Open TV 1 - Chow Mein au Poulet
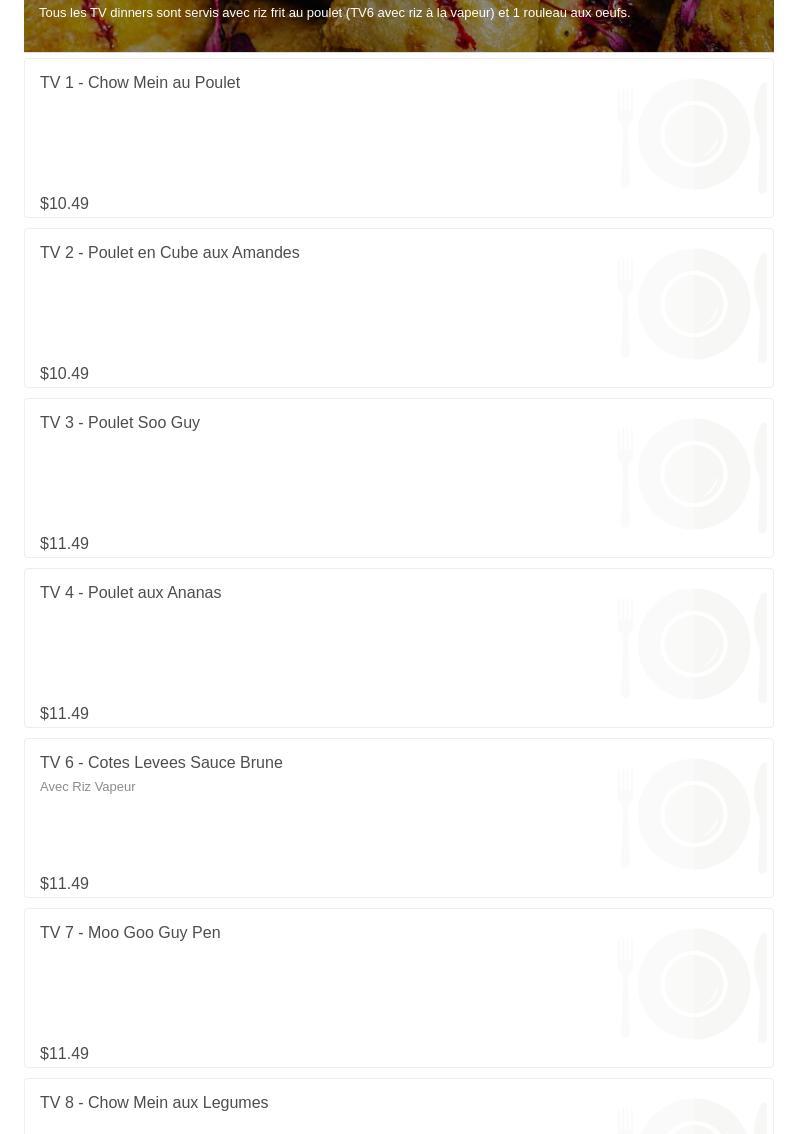The image size is (785, 1134). (140, 83)
